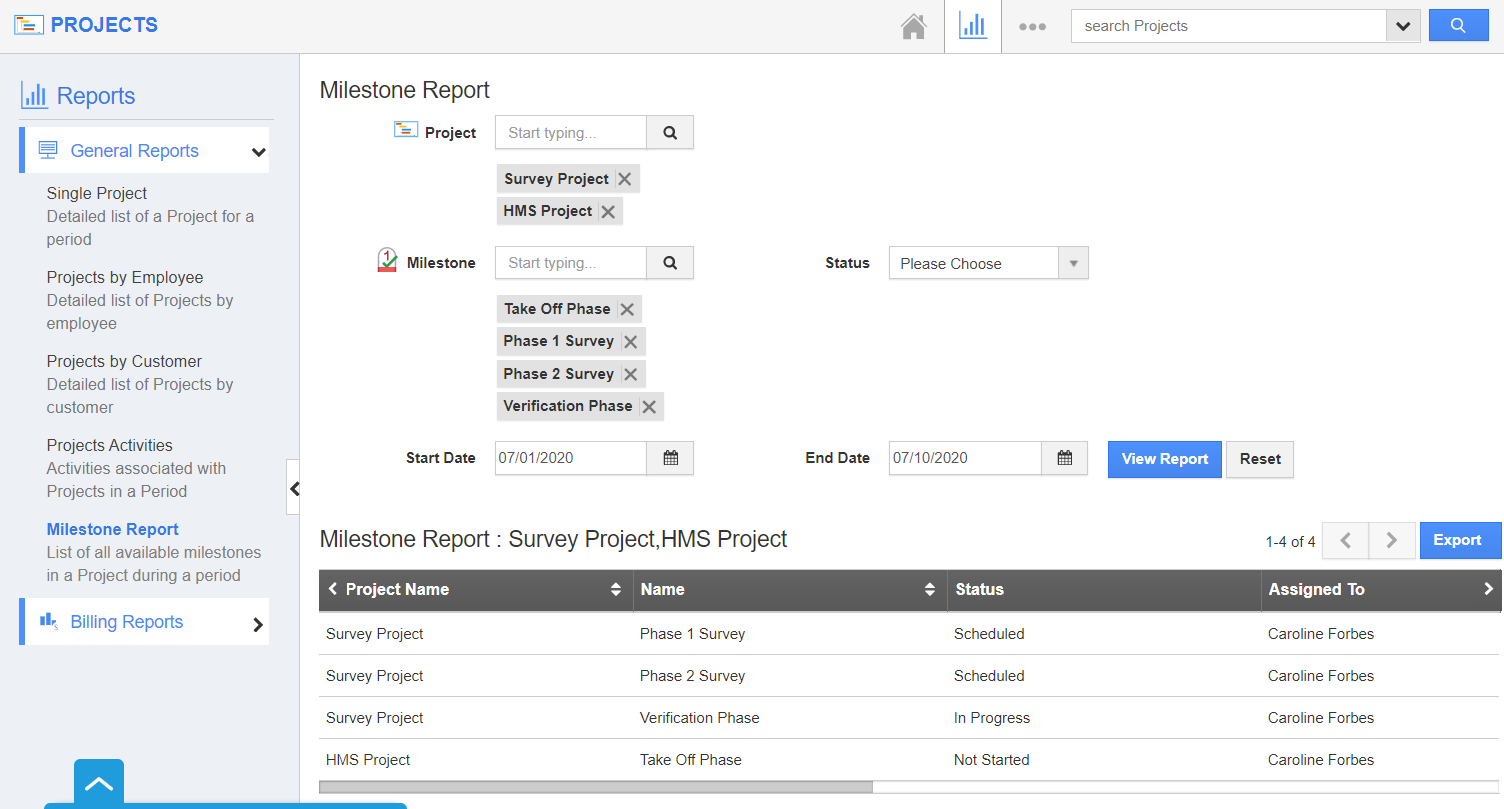Go to the Home icon
1504x809 pixels.
(x=913, y=27)
